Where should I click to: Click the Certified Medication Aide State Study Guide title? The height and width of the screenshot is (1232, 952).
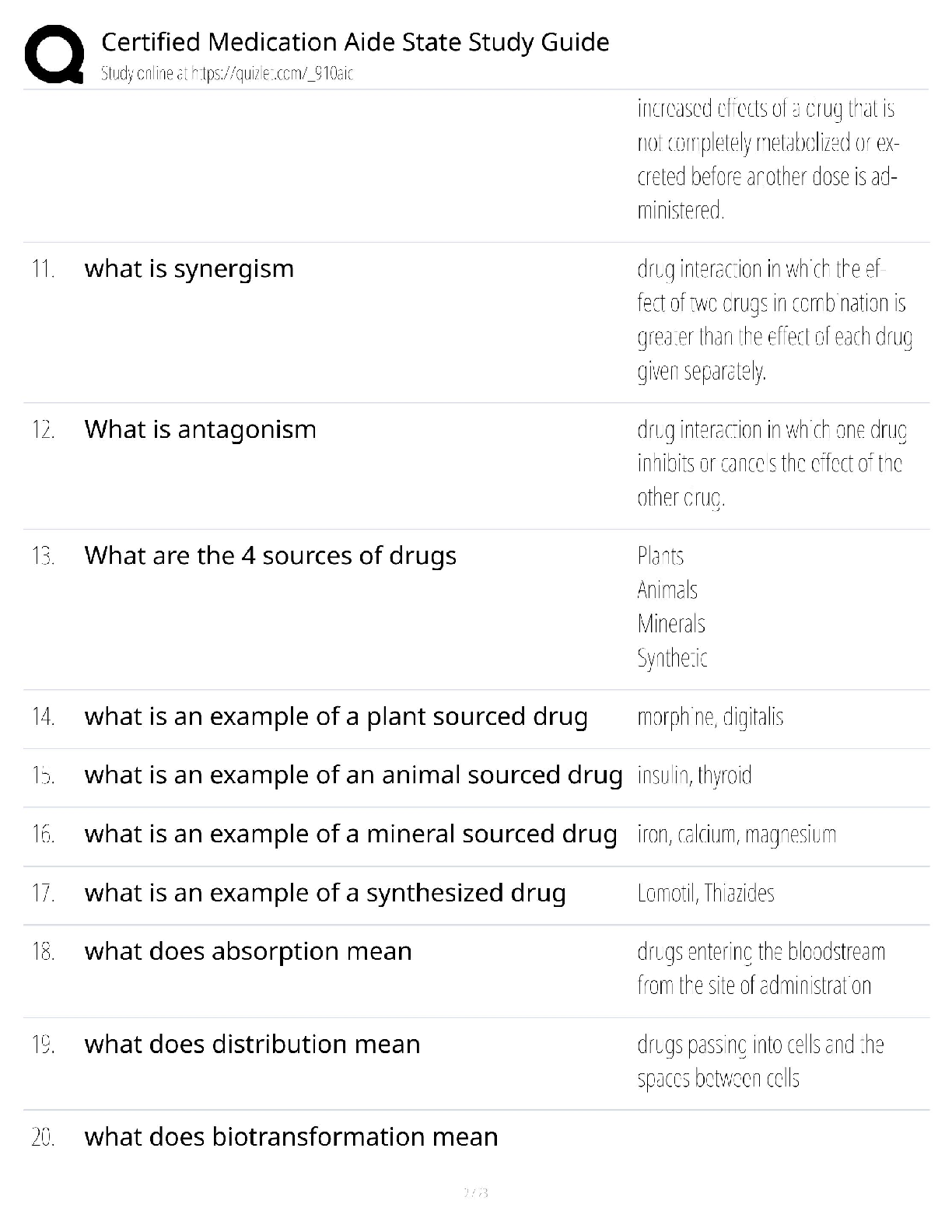pos(355,42)
